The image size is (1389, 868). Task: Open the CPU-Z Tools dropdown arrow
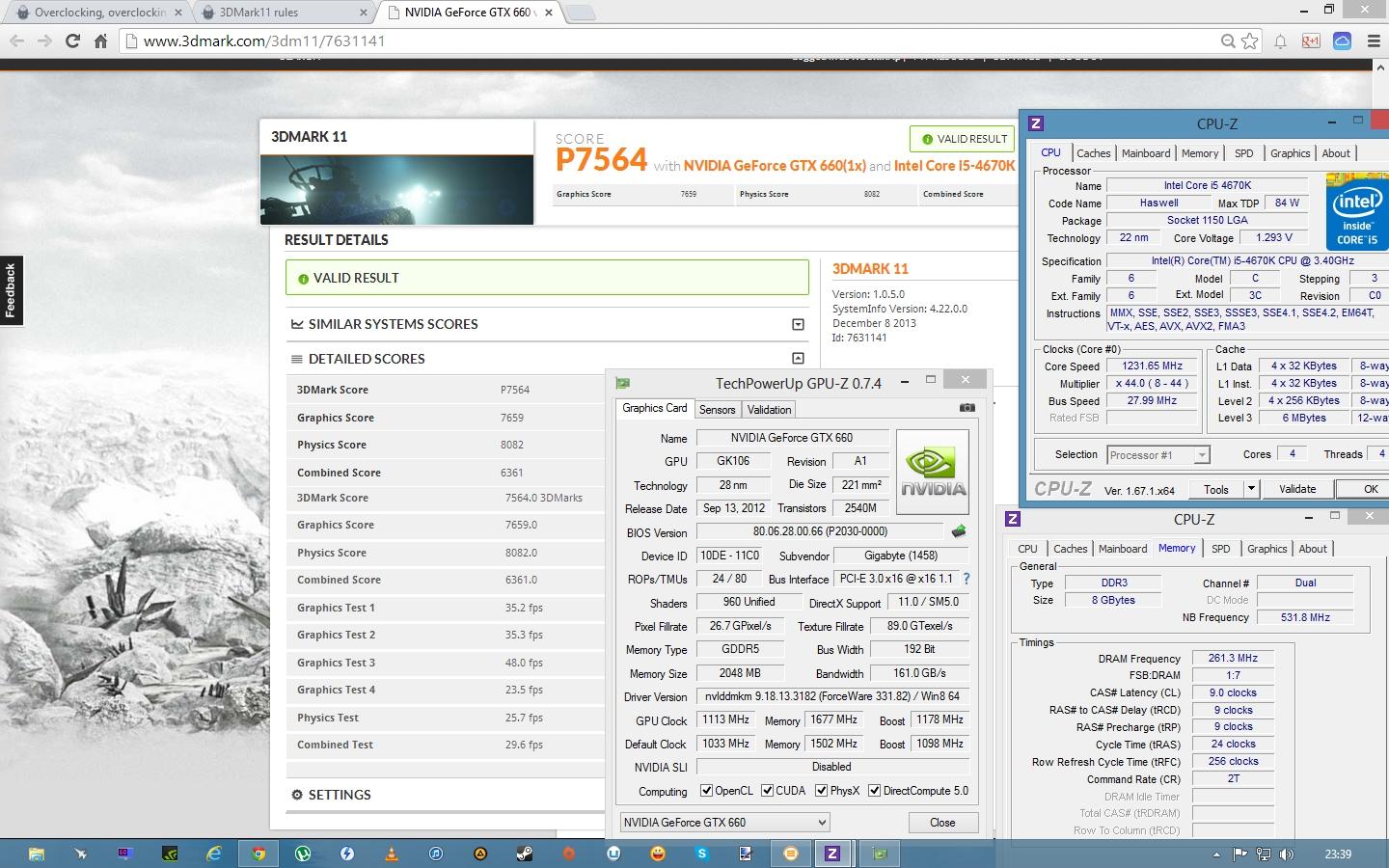[1251, 489]
